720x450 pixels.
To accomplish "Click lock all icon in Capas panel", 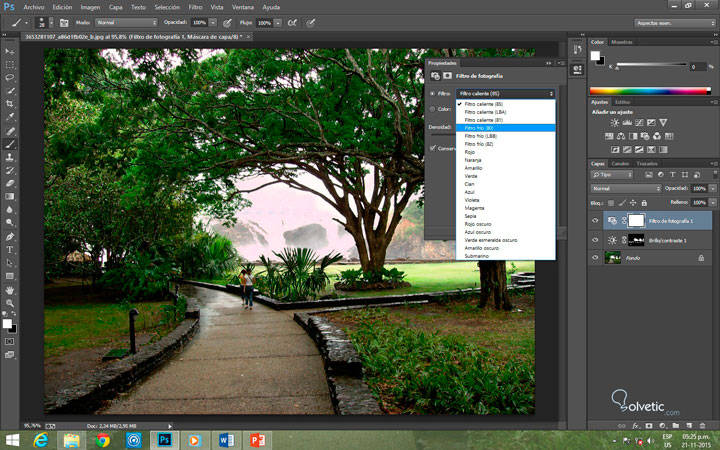I will 644,202.
